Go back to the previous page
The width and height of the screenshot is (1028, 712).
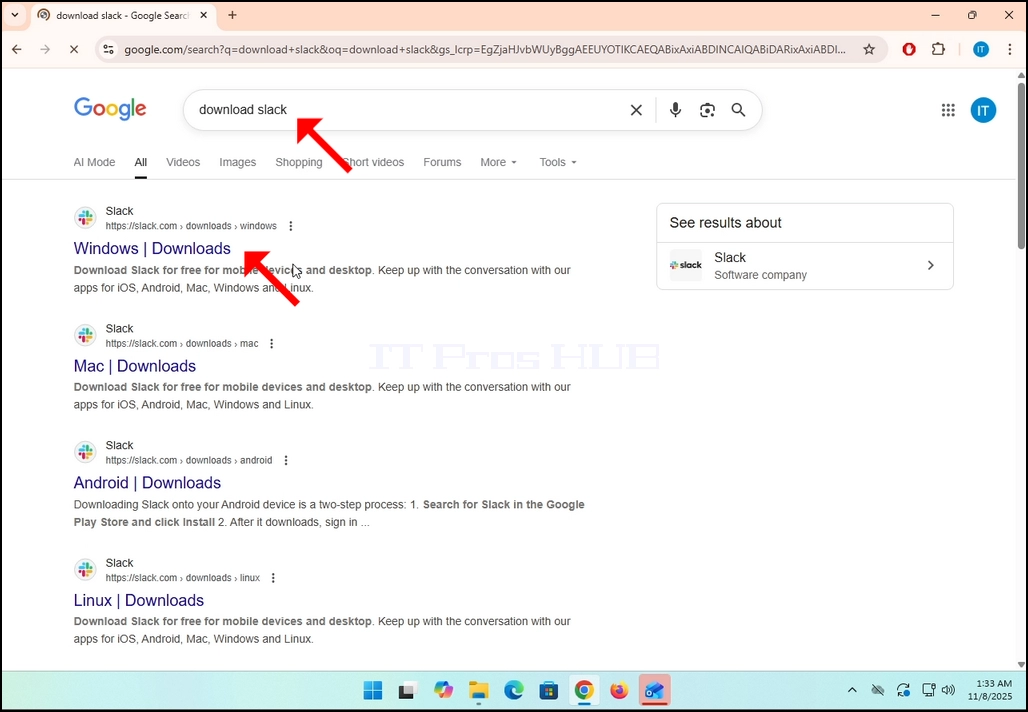coord(17,49)
